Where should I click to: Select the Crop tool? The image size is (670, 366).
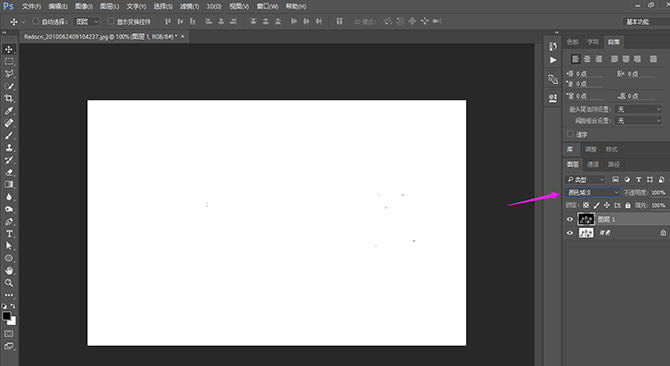tap(9, 98)
